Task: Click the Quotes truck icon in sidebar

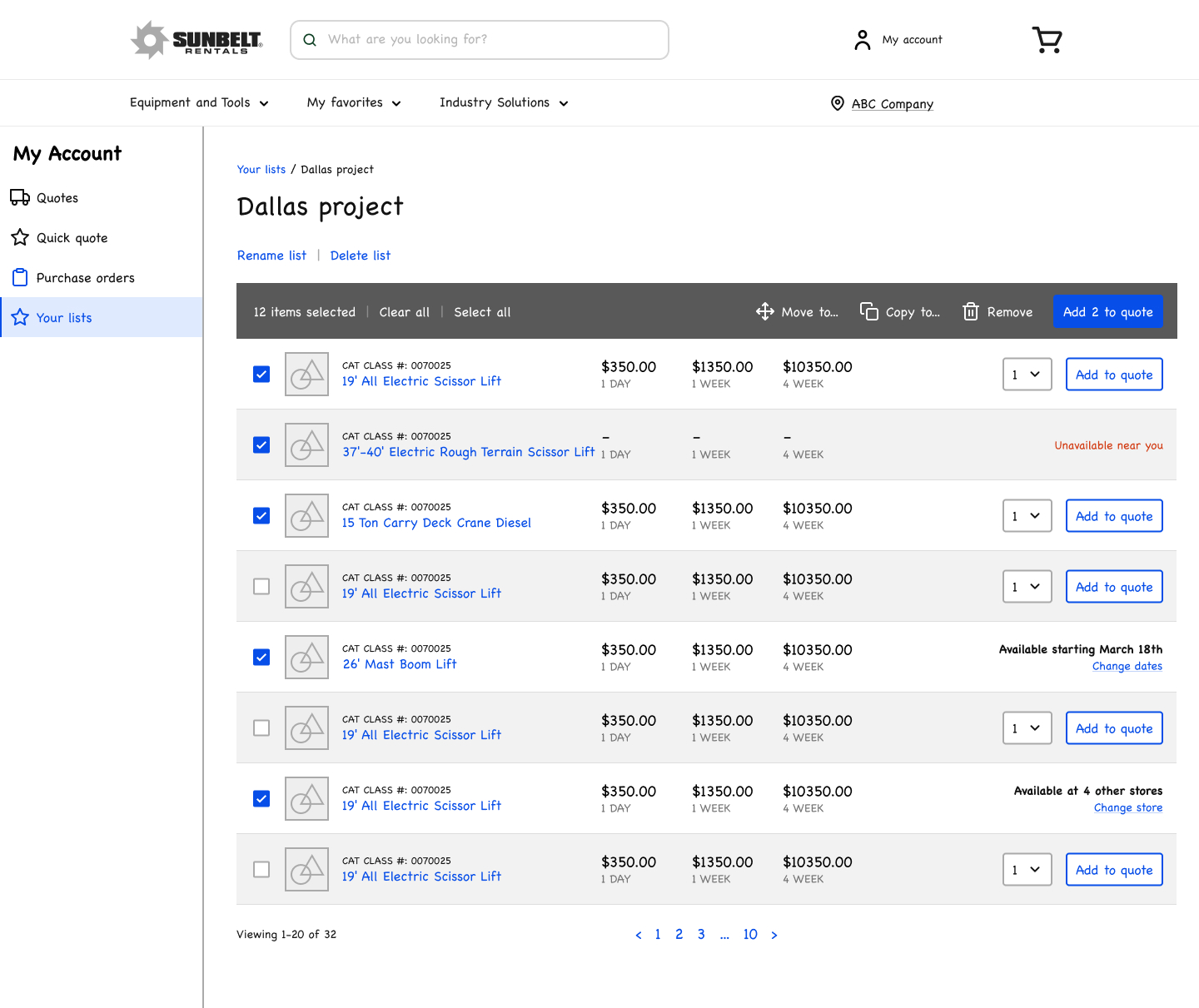Action: [x=20, y=197]
